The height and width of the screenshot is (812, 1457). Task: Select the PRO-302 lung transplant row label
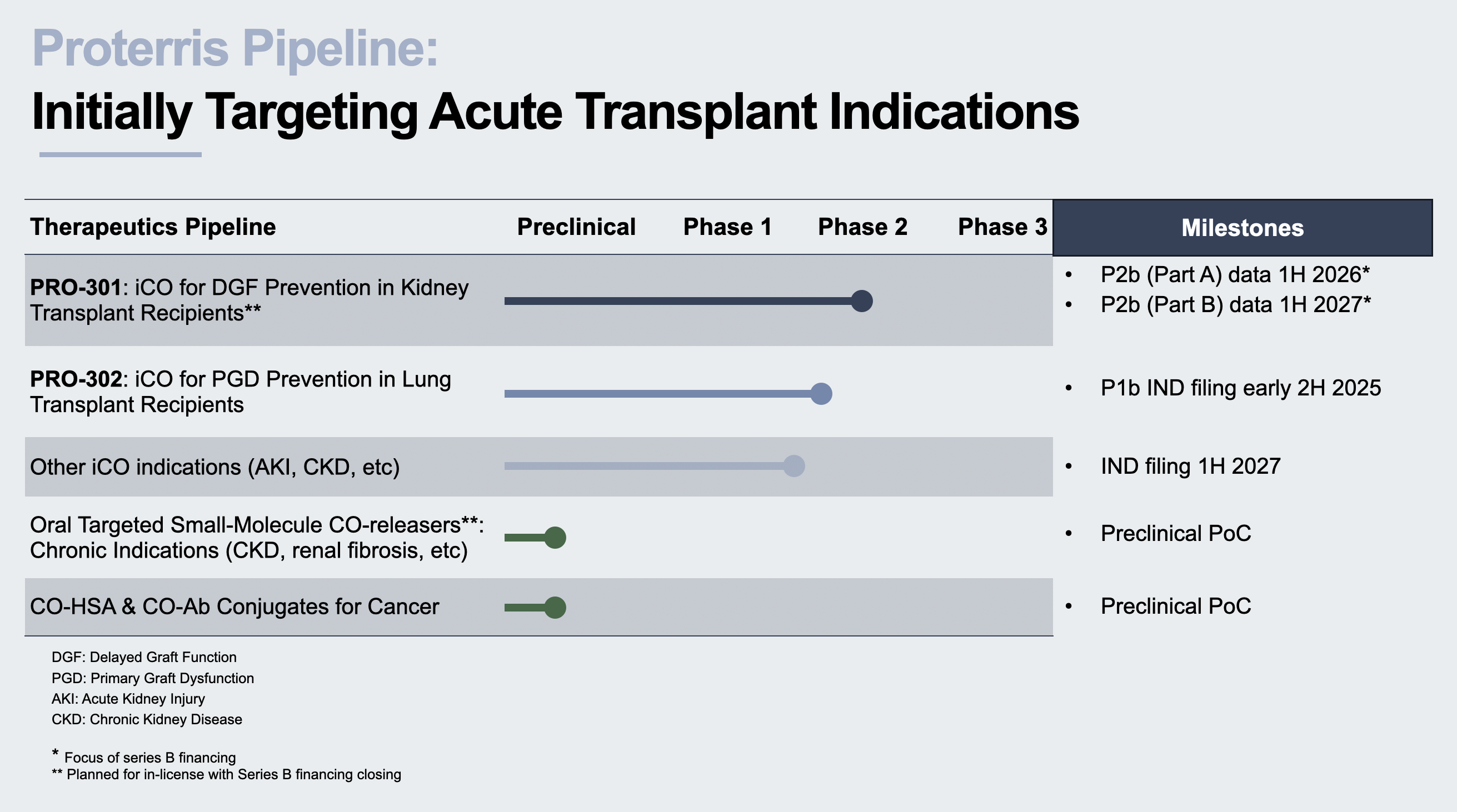click(241, 392)
